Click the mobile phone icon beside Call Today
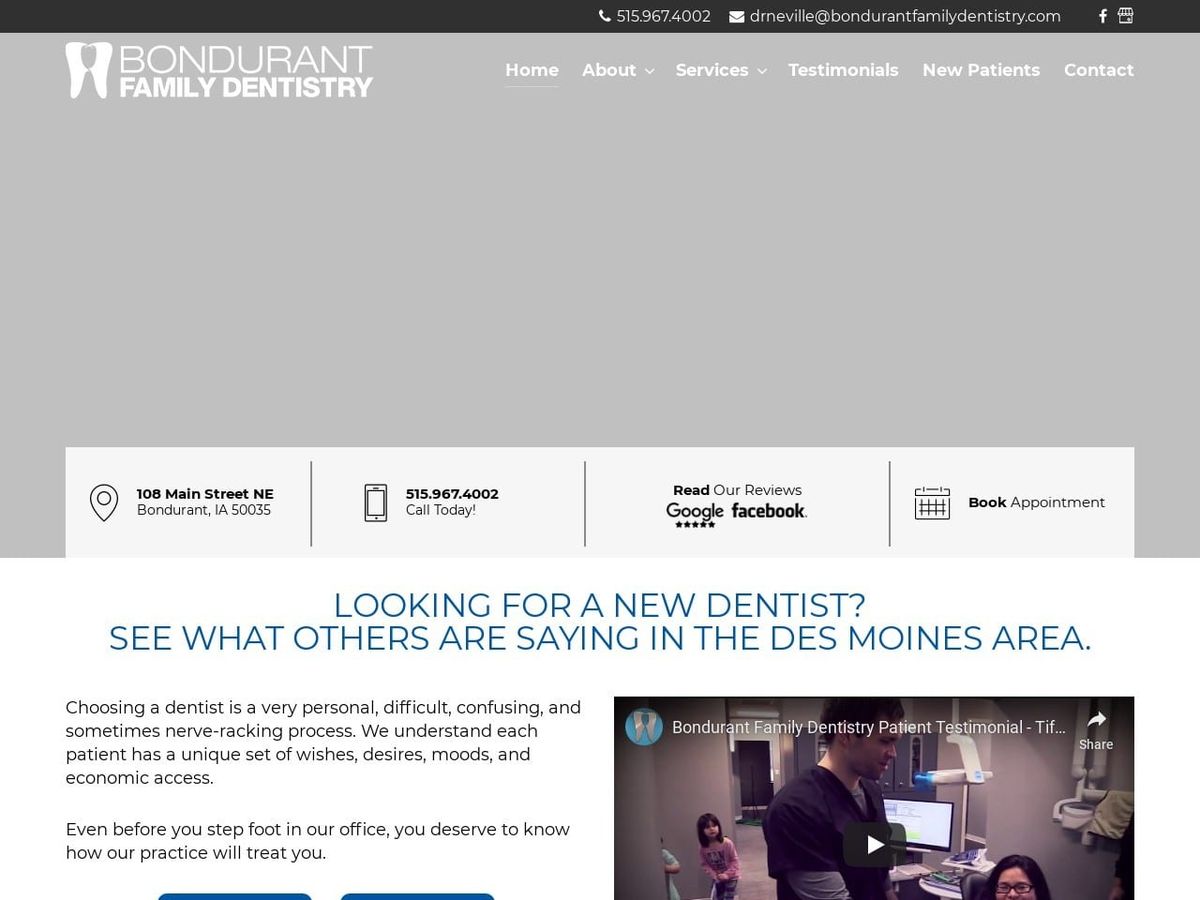This screenshot has width=1200, height=900. (x=375, y=502)
